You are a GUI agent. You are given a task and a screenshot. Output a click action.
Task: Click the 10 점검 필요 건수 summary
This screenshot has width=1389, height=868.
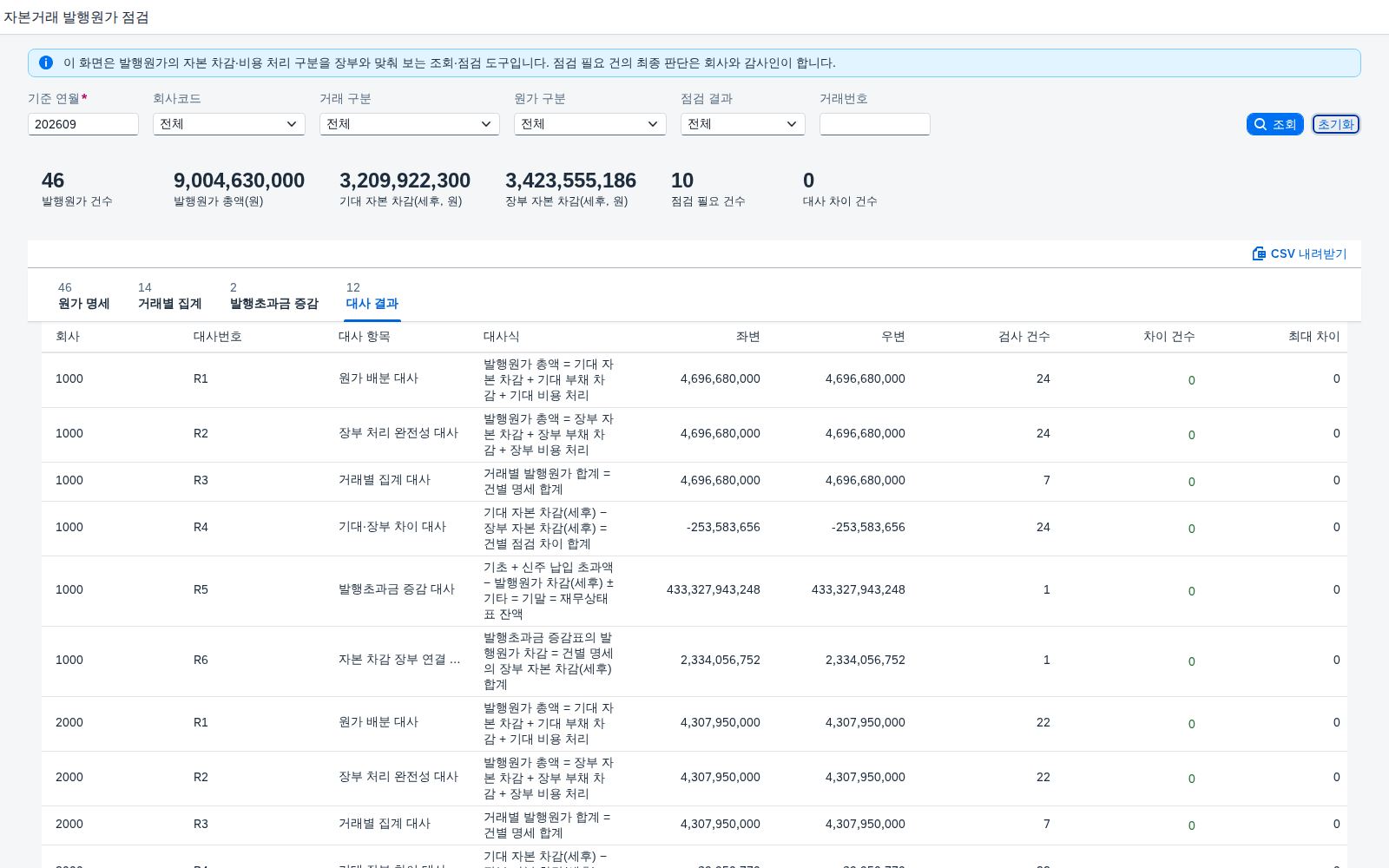click(x=708, y=188)
